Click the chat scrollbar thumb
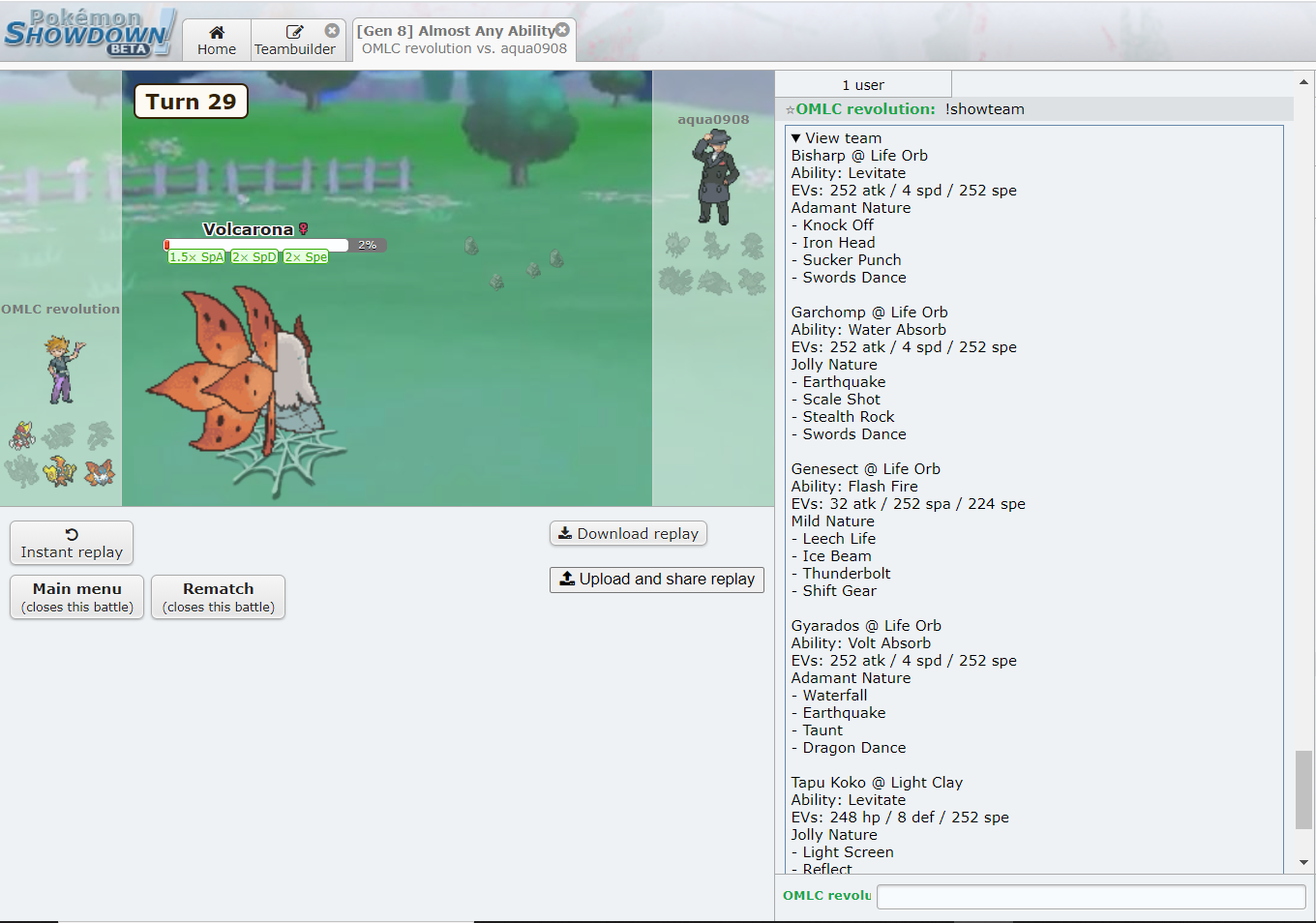 pyautogui.click(x=1303, y=789)
